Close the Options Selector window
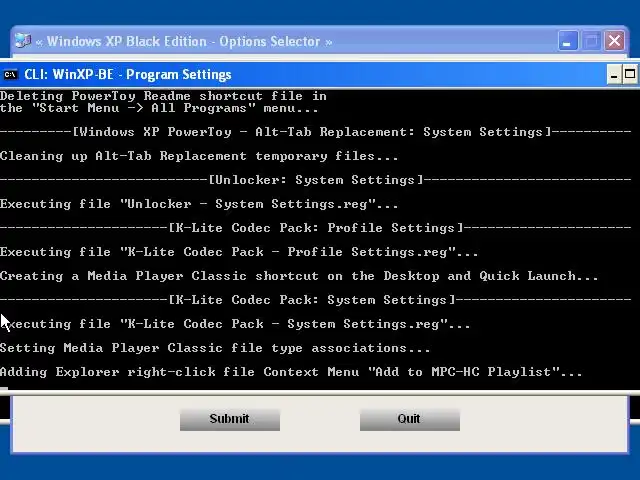The image size is (640, 480). (614, 41)
